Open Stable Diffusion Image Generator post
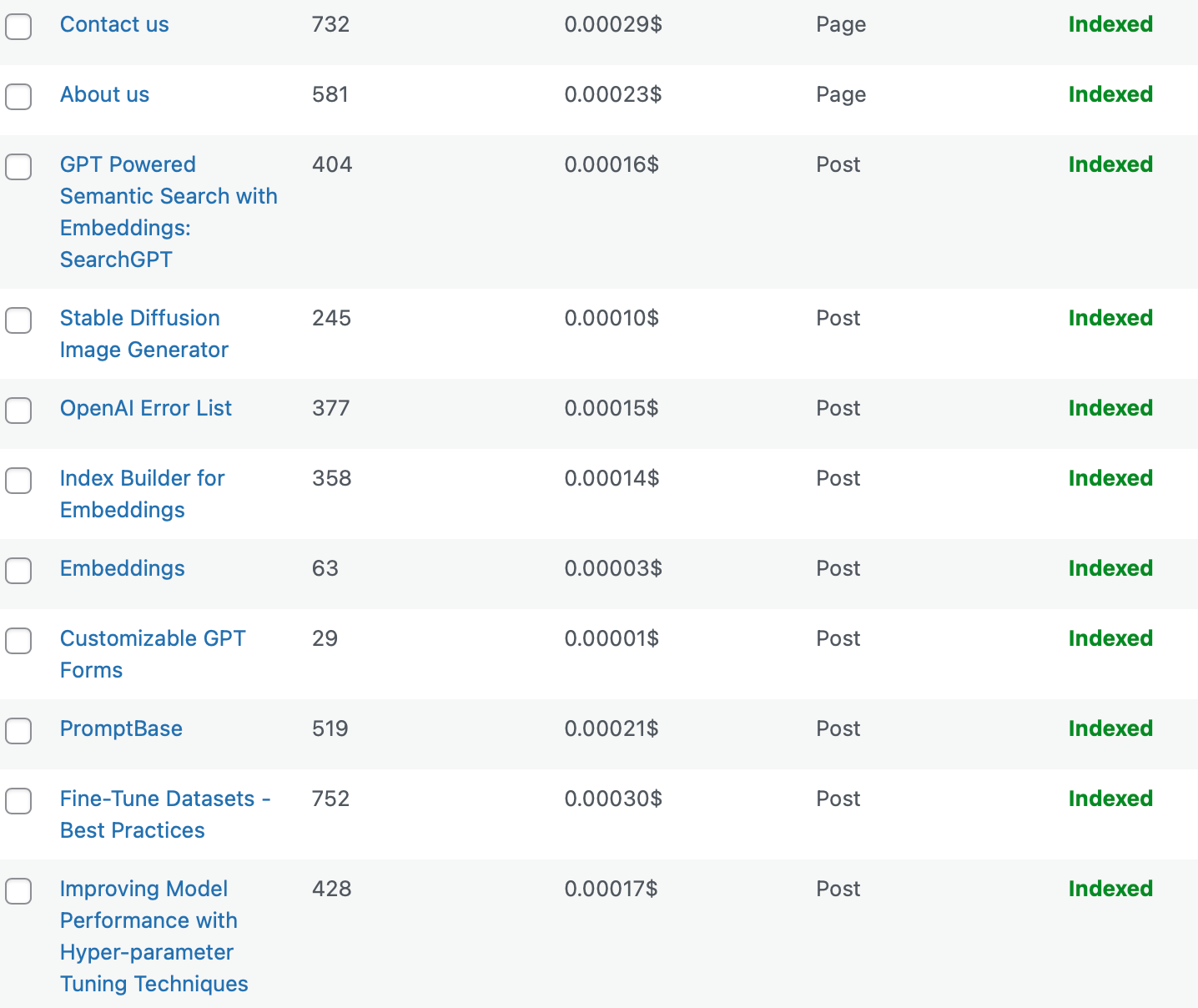Screen dimensions: 1198x1008 [143, 334]
